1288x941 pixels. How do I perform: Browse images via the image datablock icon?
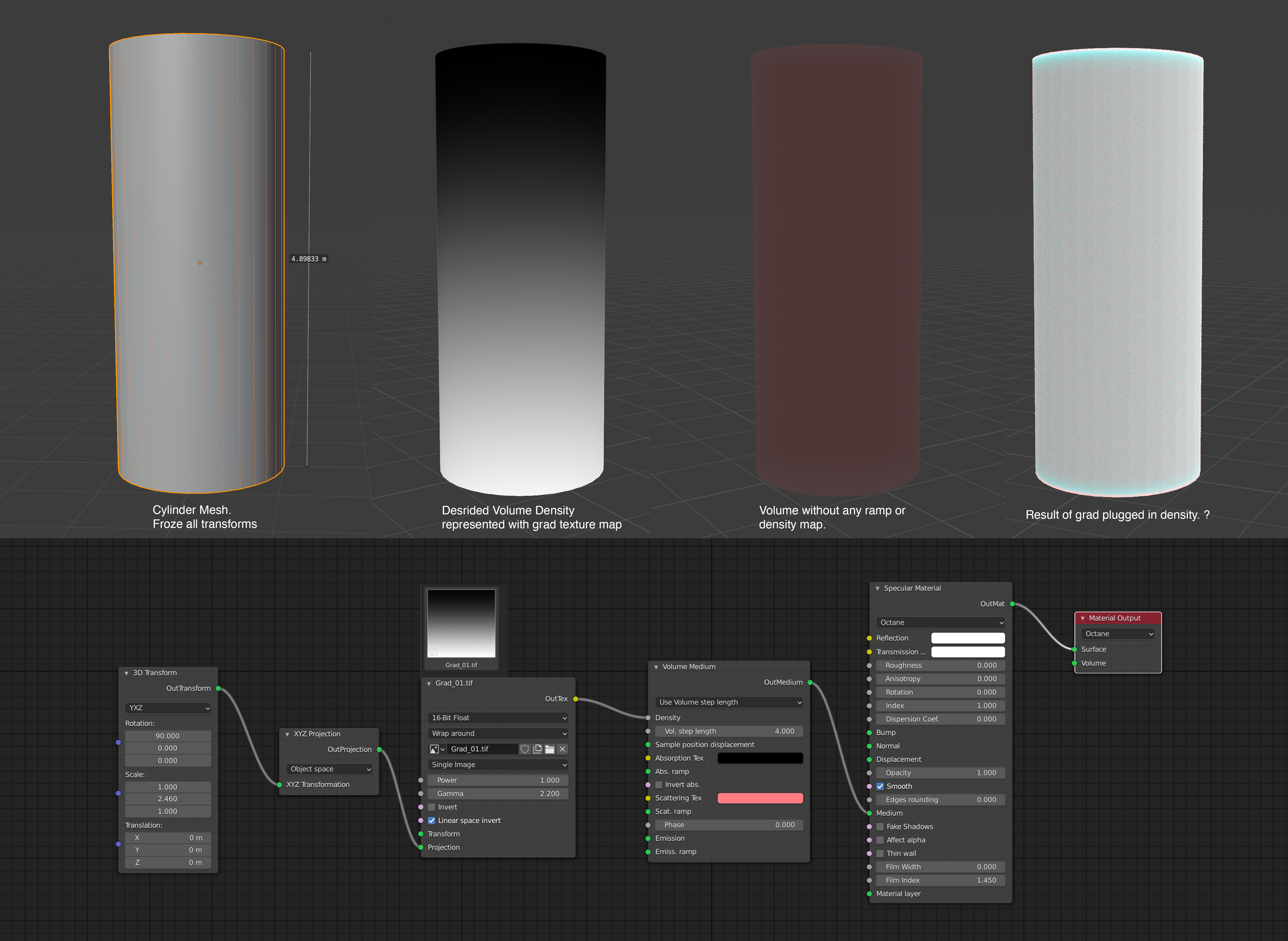point(437,749)
